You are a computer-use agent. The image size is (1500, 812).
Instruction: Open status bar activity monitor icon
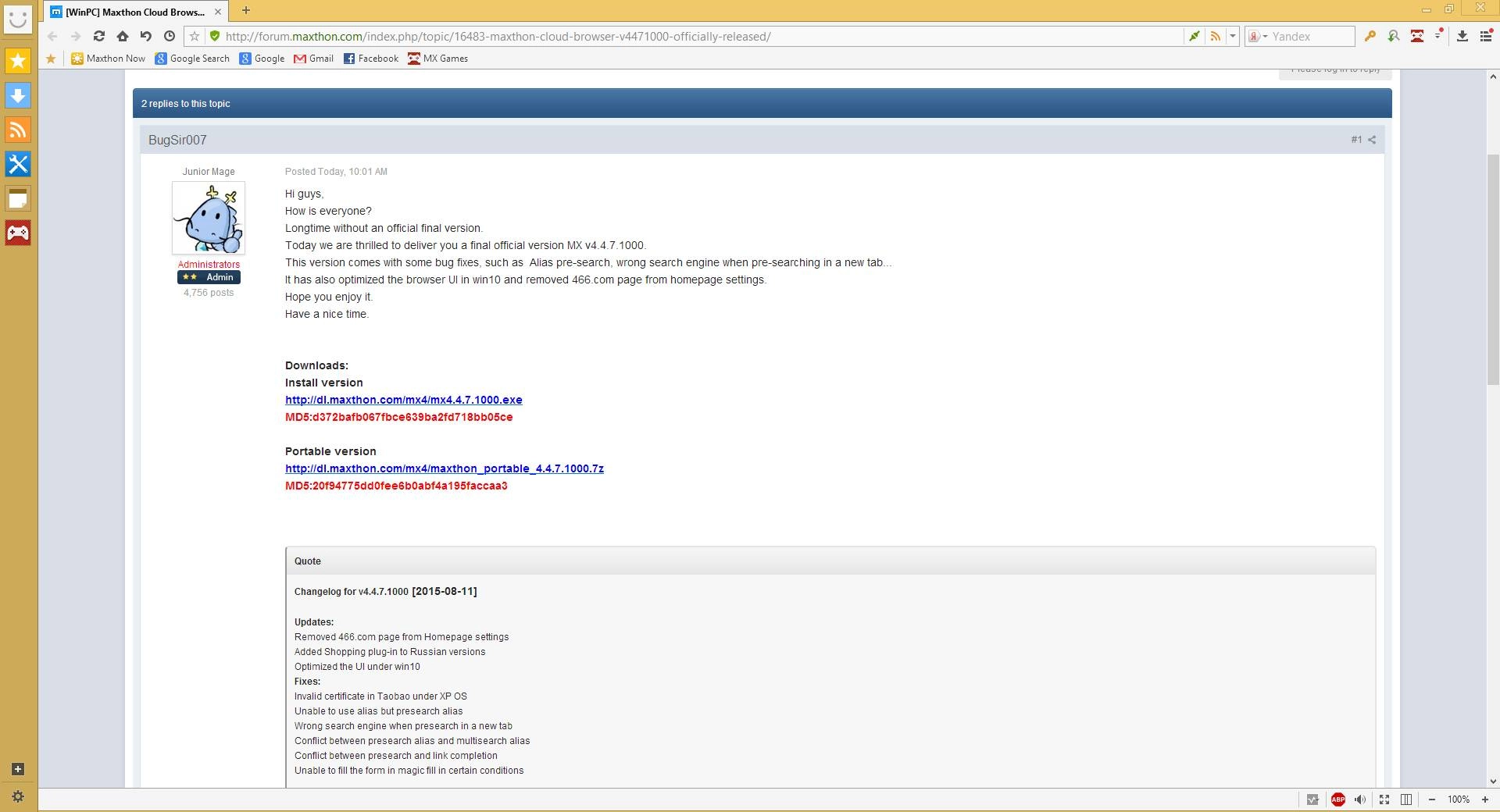1312,799
